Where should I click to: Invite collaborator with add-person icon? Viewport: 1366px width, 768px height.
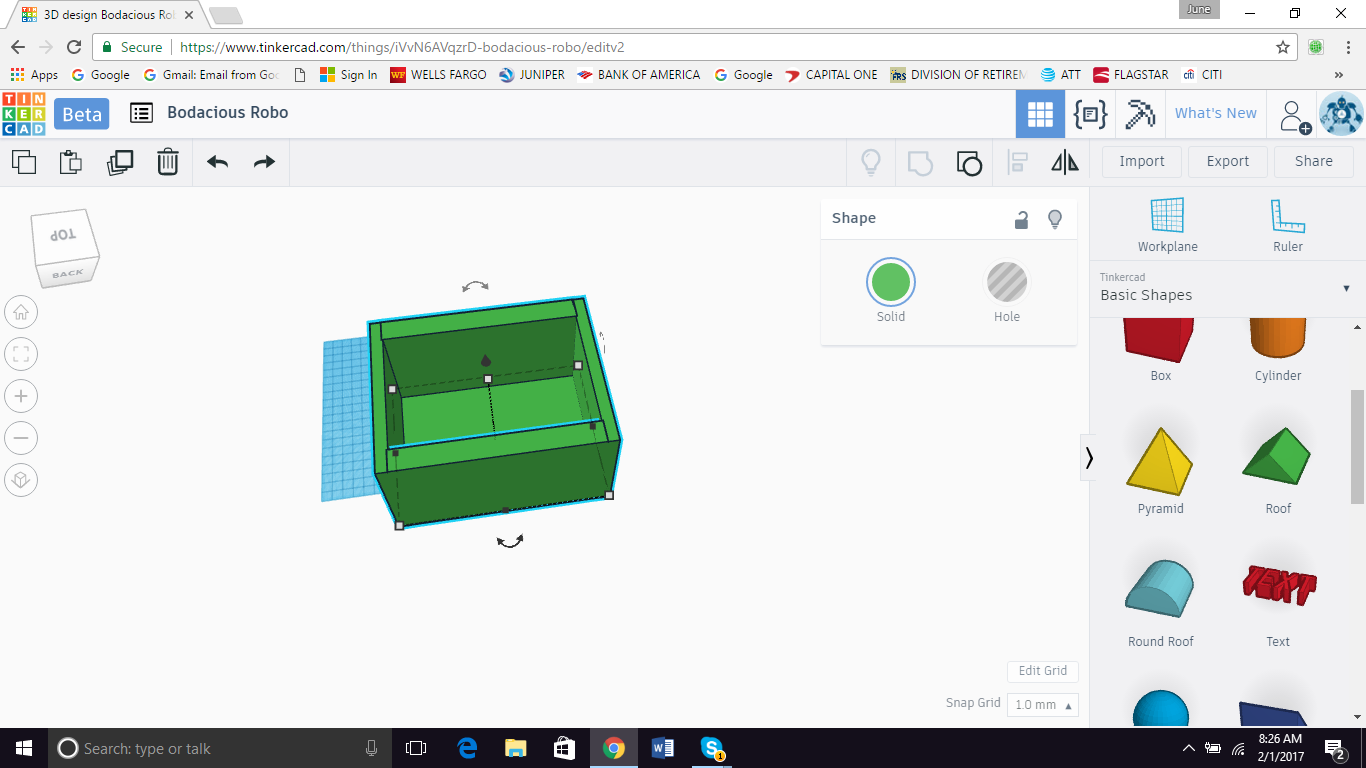(1295, 116)
